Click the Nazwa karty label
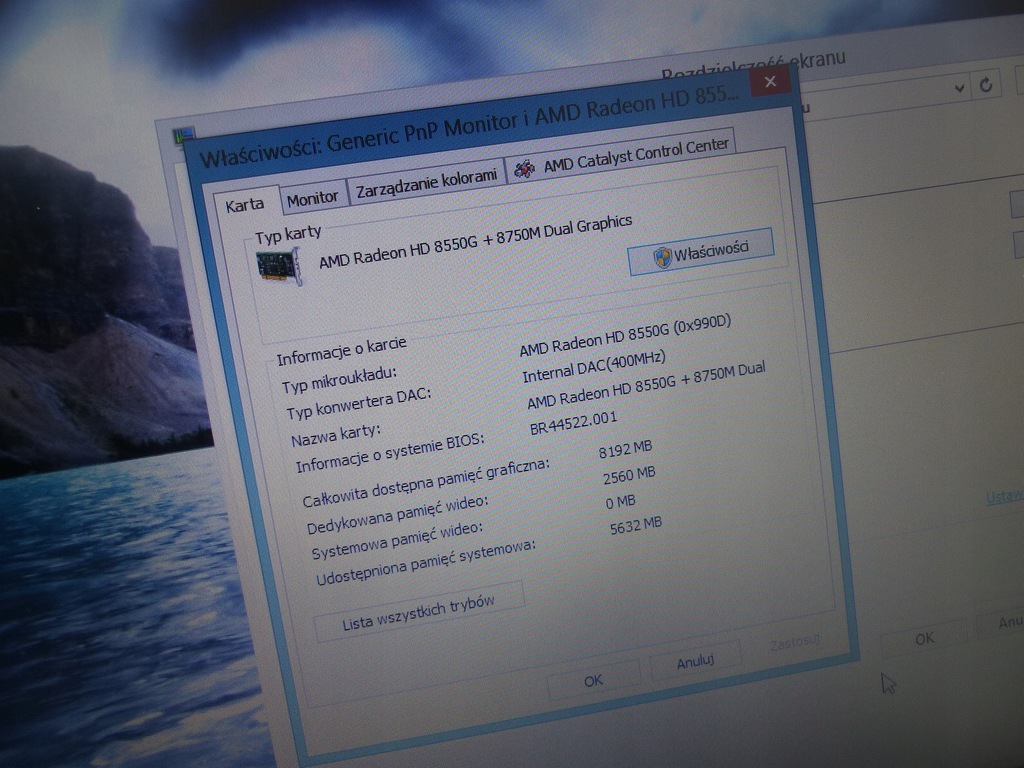Screen dimensions: 1024x768 point(336,435)
